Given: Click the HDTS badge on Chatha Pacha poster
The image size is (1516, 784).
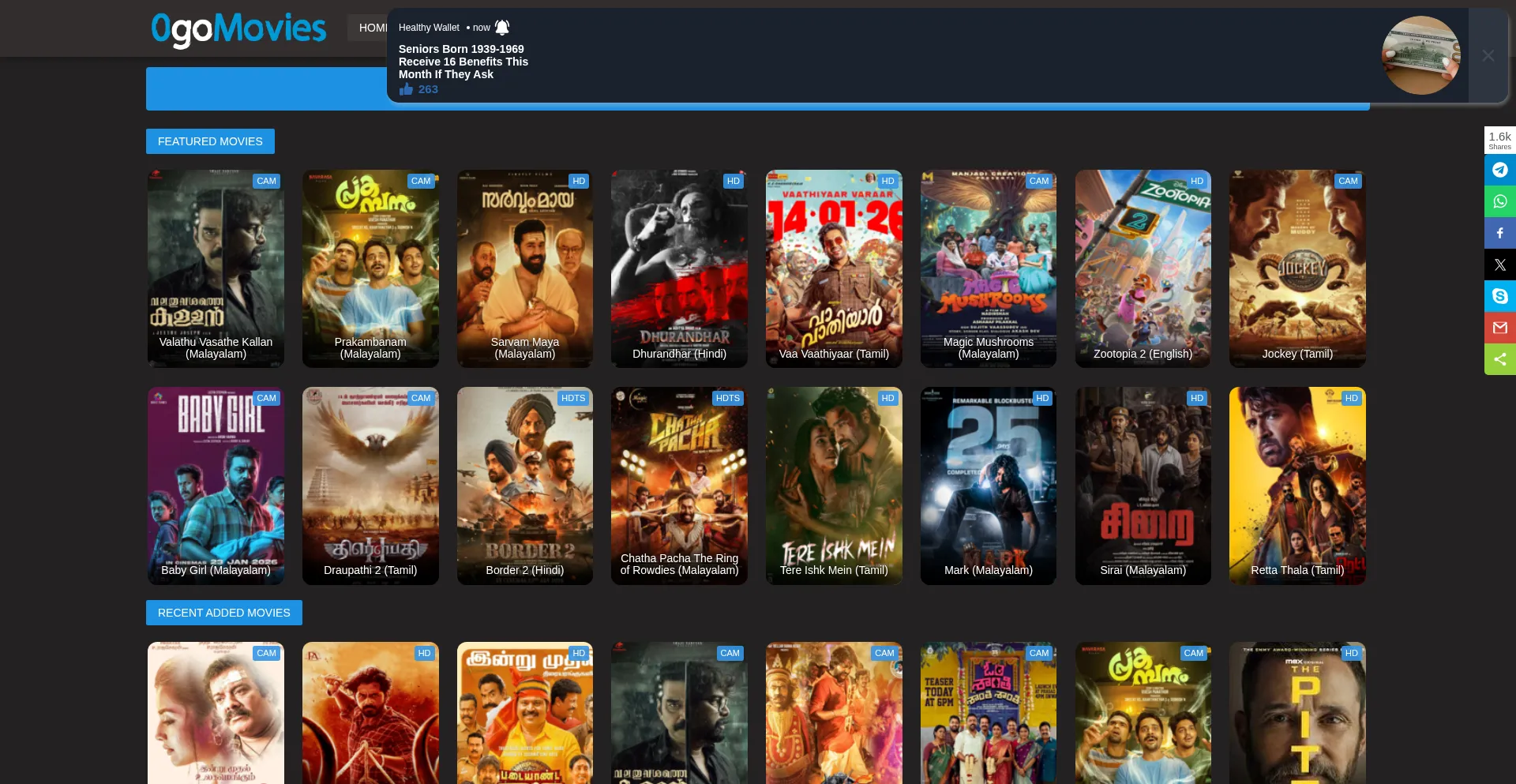Looking at the screenshot, I should 728,398.
